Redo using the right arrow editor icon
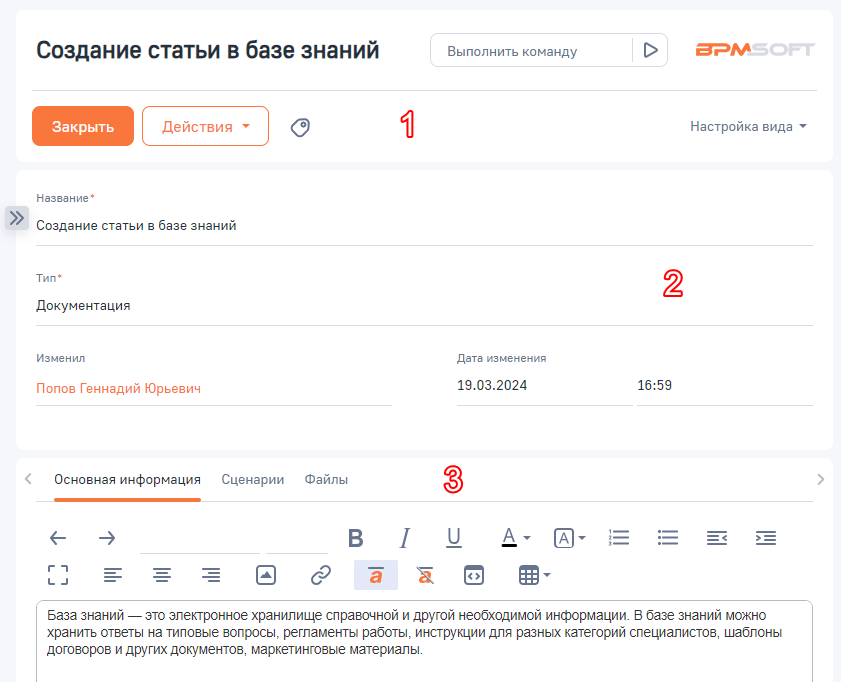Screen dimensions: 841x682 pos(107,538)
